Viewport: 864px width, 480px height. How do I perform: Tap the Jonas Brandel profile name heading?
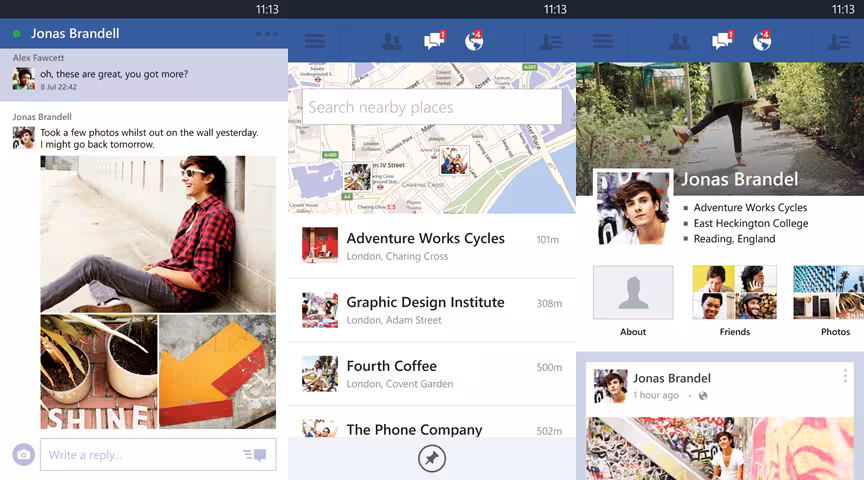pos(739,179)
